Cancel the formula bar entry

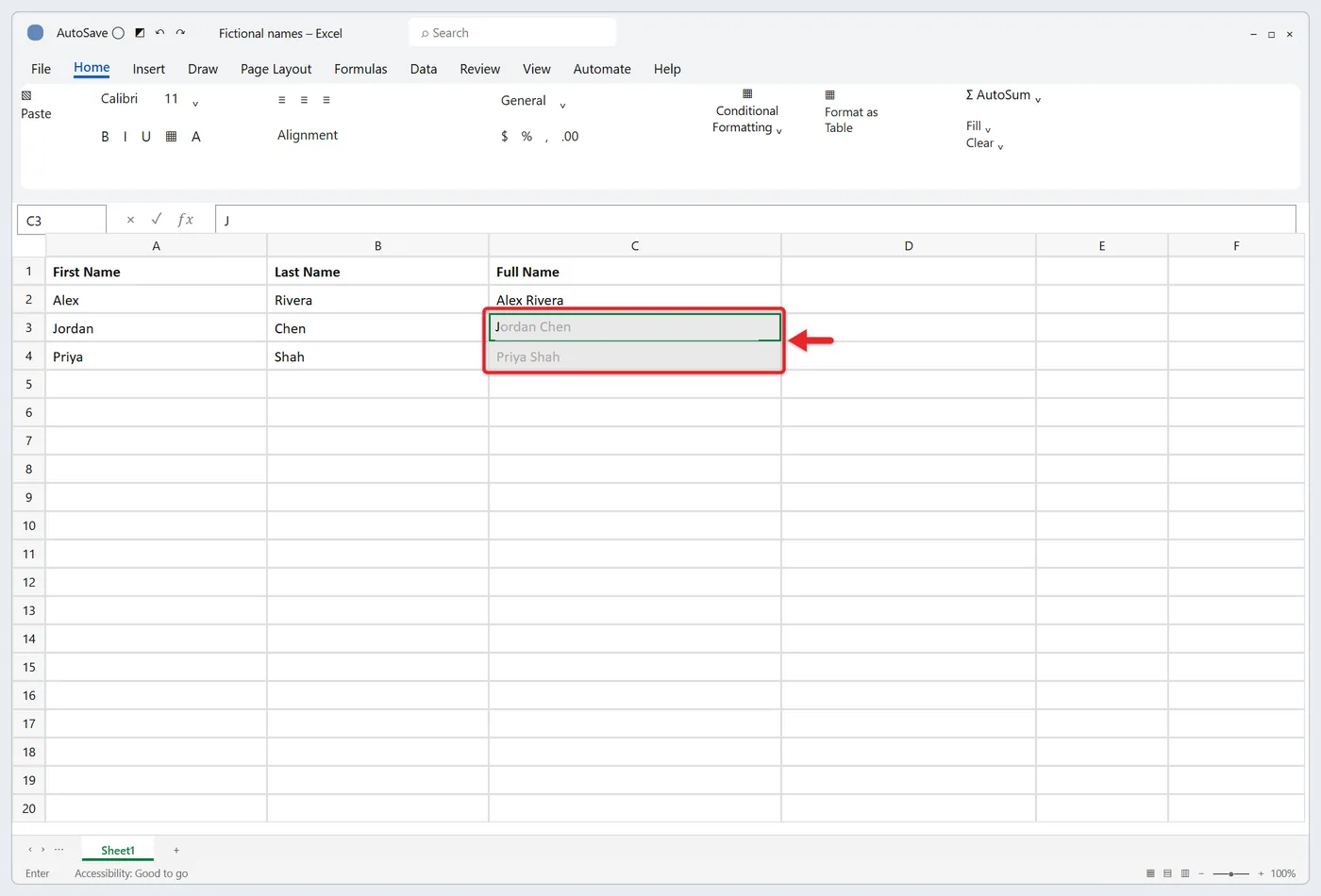tap(130, 220)
